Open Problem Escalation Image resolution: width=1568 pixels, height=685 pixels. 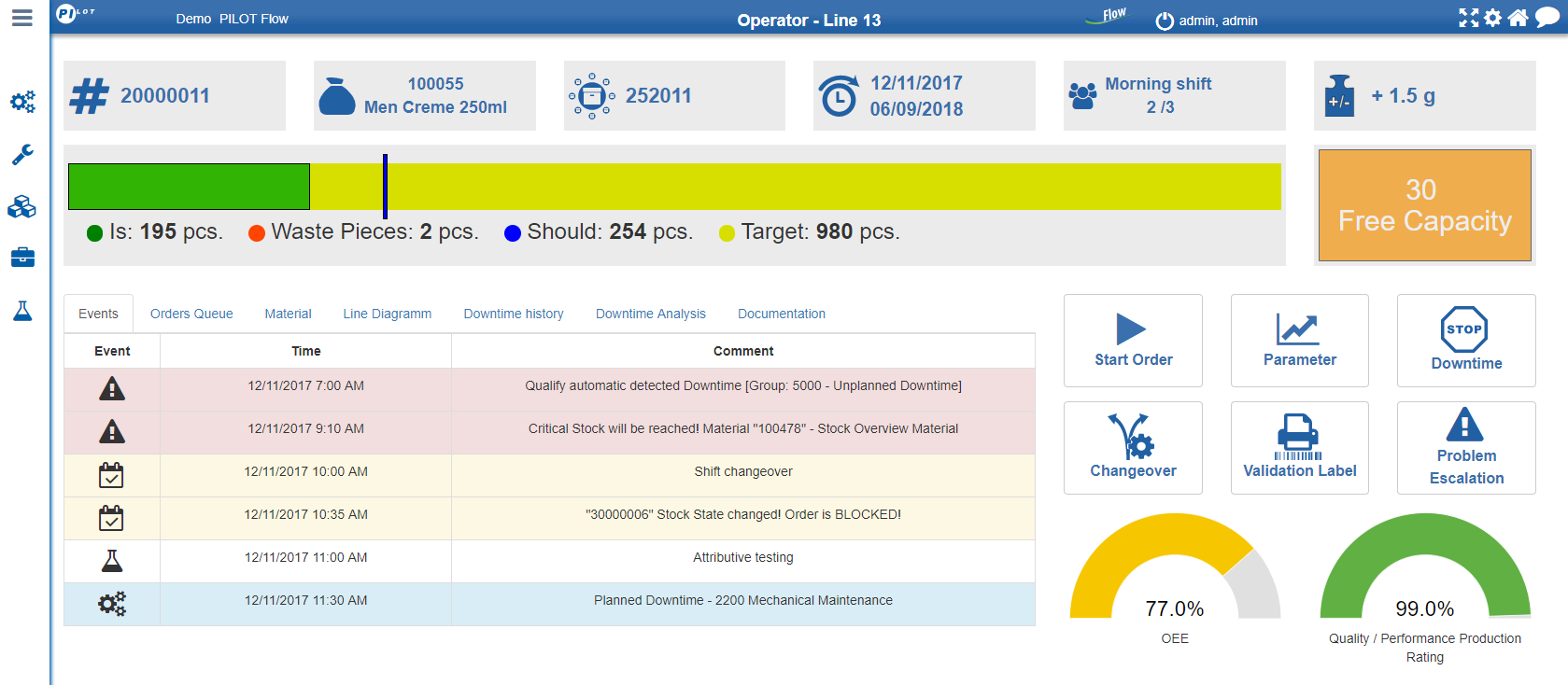[x=1466, y=448]
